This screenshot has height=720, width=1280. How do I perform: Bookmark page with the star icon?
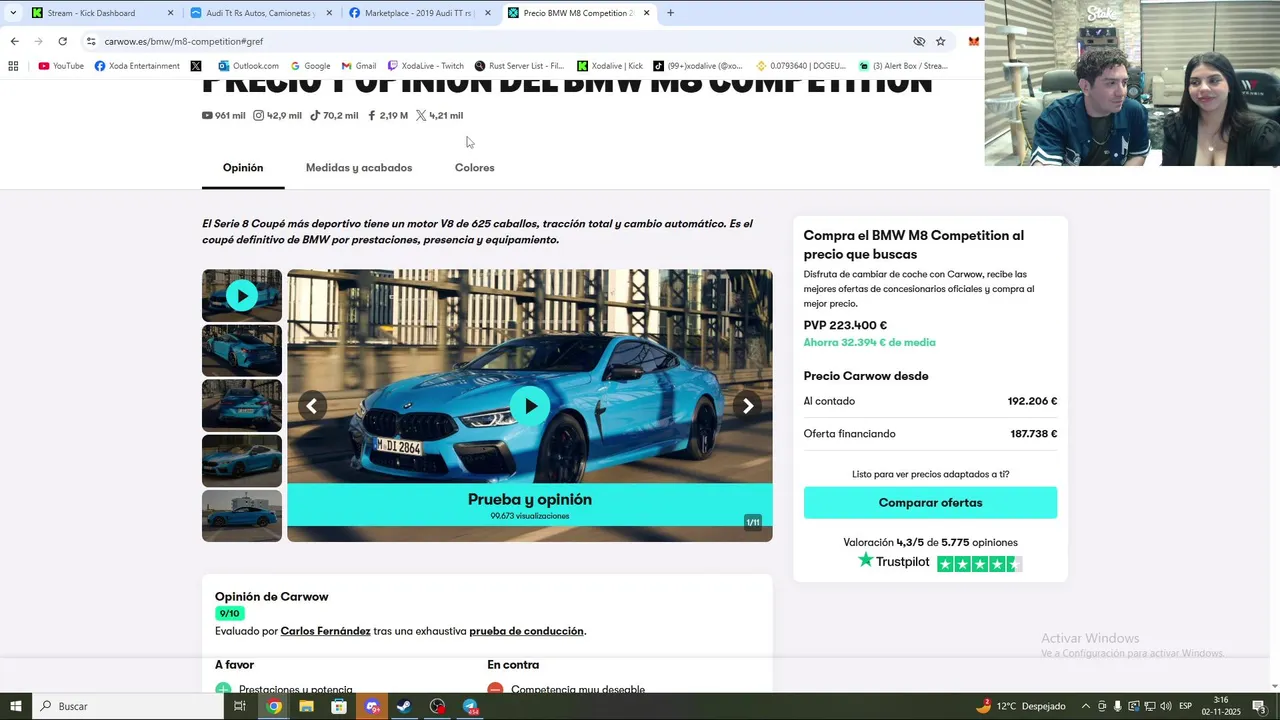pos(940,41)
